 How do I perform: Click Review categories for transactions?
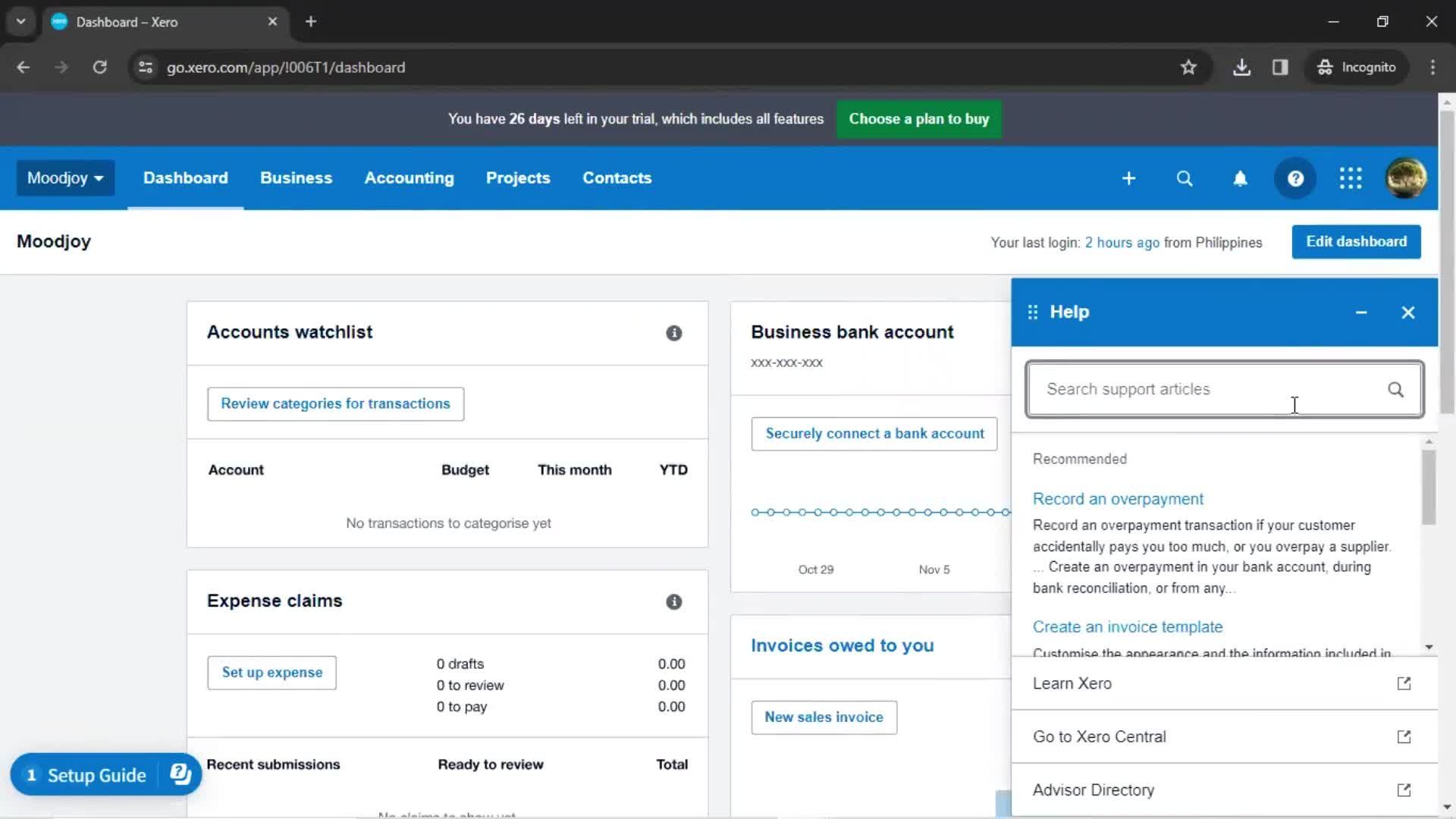point(335,404)
